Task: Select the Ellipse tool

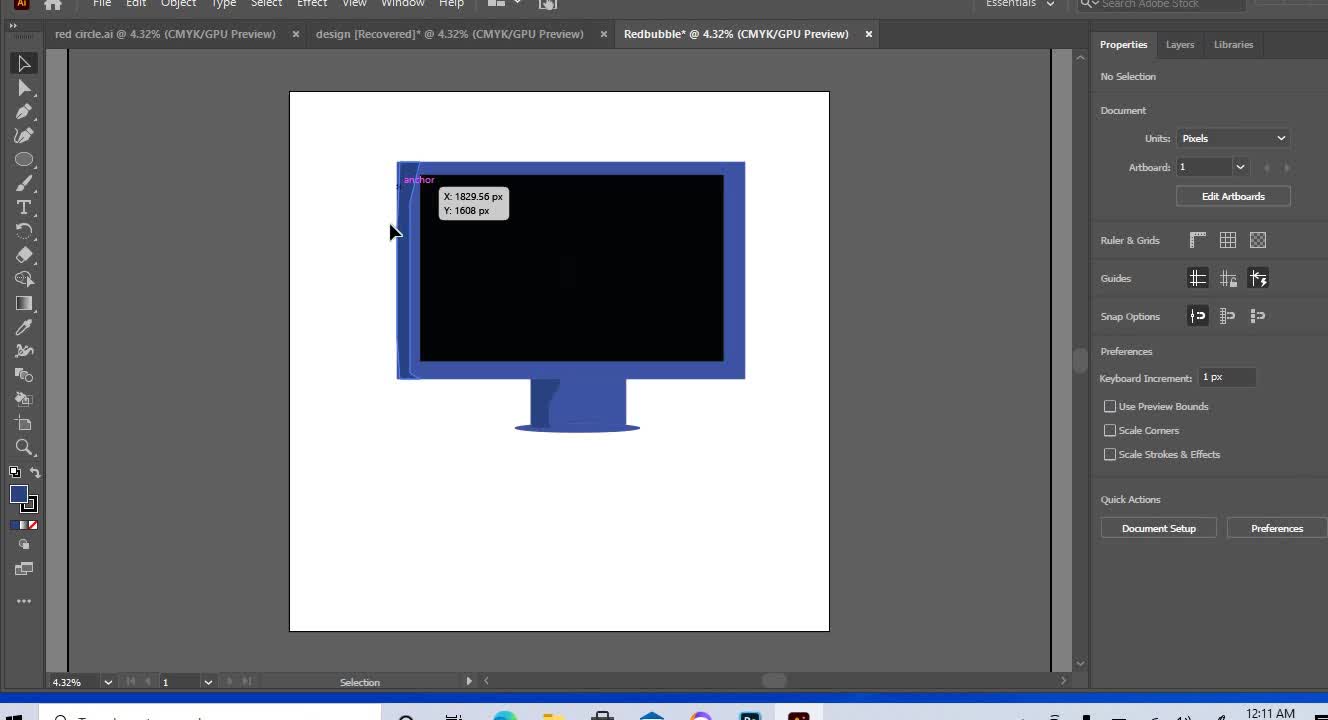Action: [x=24, y=160]
